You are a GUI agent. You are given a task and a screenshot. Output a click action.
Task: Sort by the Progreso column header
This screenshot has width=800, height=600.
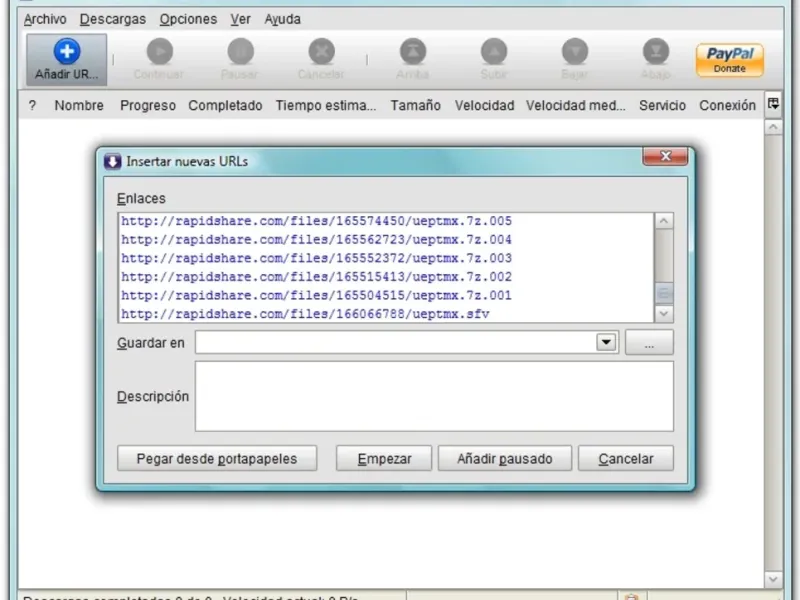(148, 106)
